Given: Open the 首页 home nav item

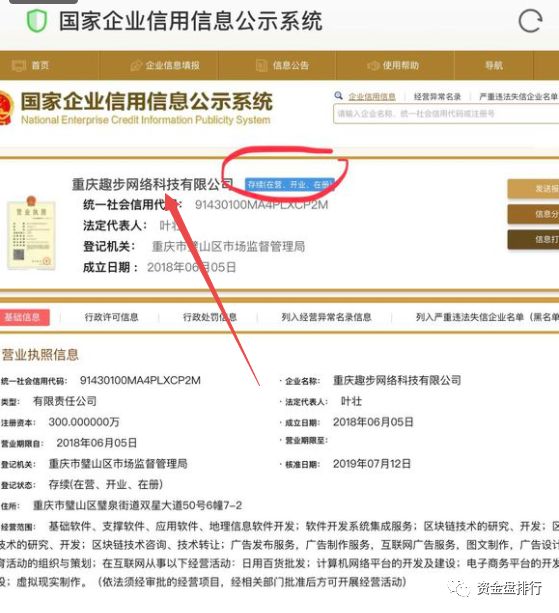Looking at the screenshot, I should 40,65.
